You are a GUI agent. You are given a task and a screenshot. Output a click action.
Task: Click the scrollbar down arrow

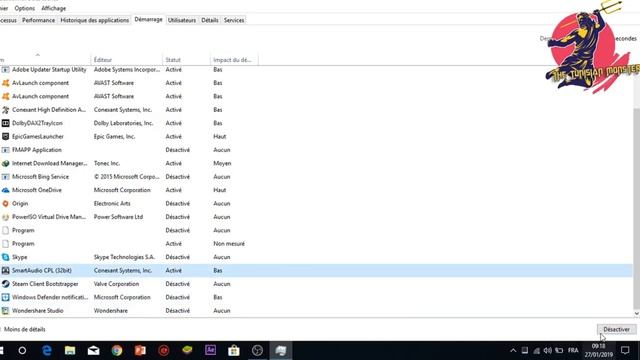pos(636,313)
